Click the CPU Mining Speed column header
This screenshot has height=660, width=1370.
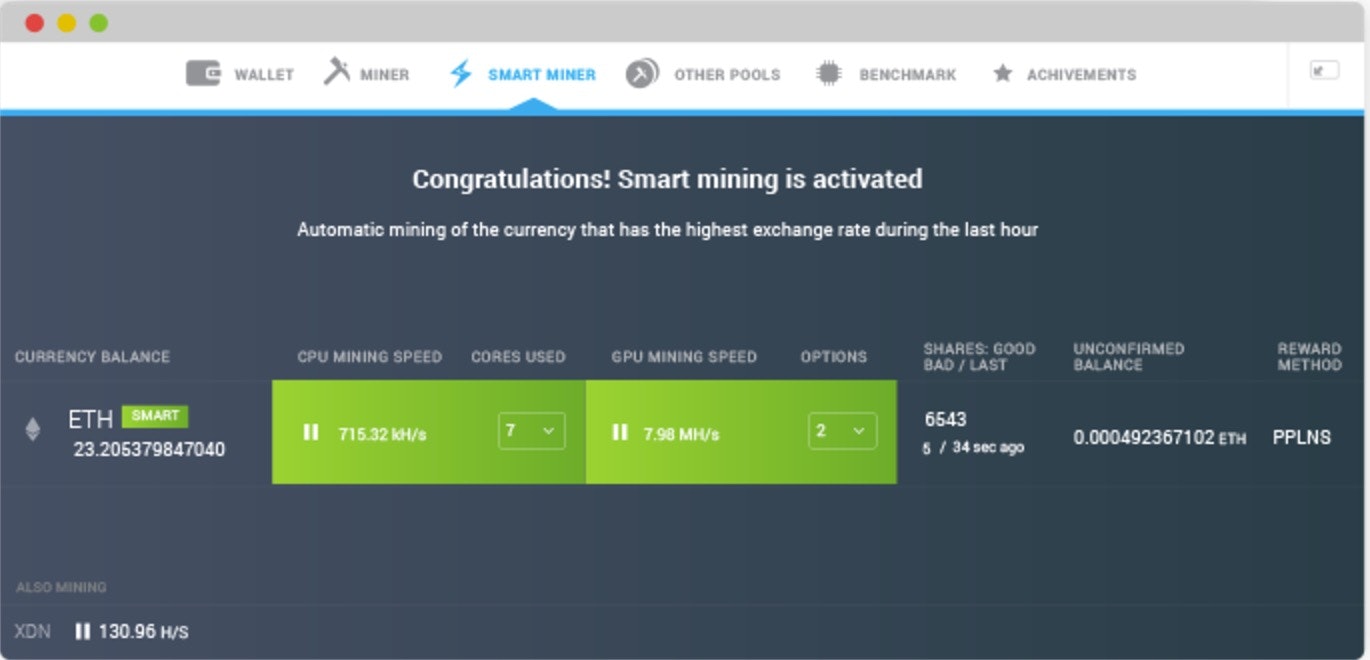pyautogui.click(x=369, y=357)
